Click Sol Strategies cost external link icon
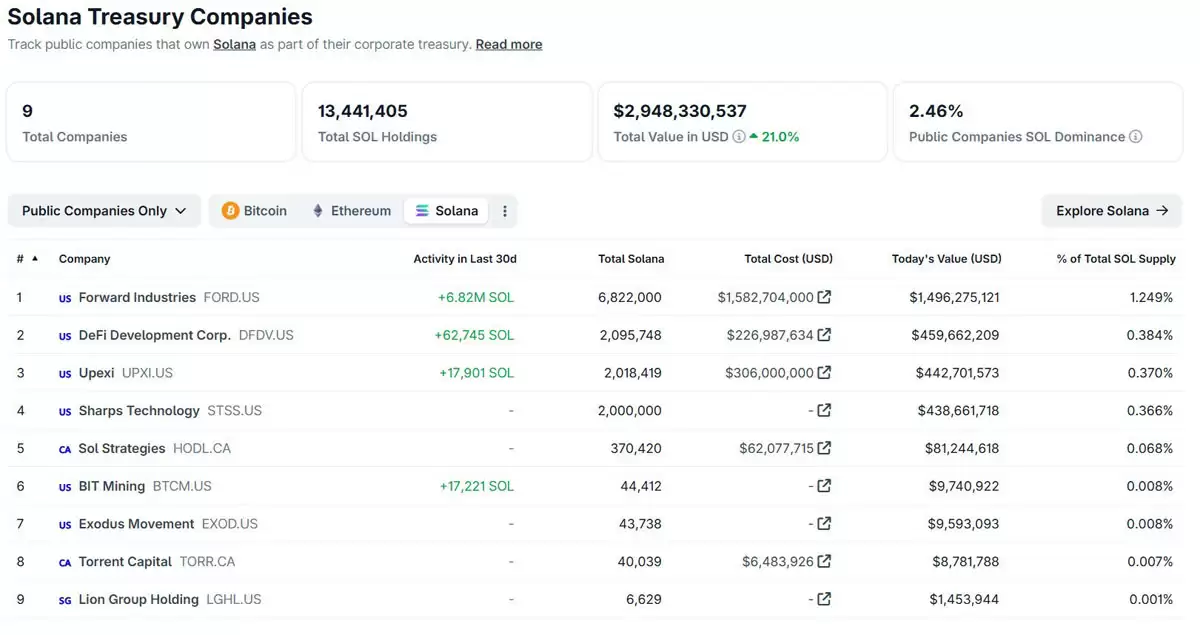Screen dimensions: 1200x635 (824, 448)
